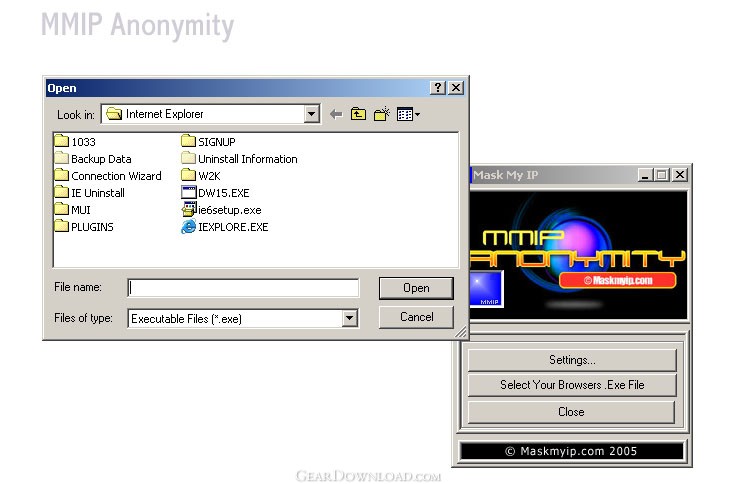Click the '1033' folder name
This screenshot has width=737, height=484.
(x=83, y=142)
